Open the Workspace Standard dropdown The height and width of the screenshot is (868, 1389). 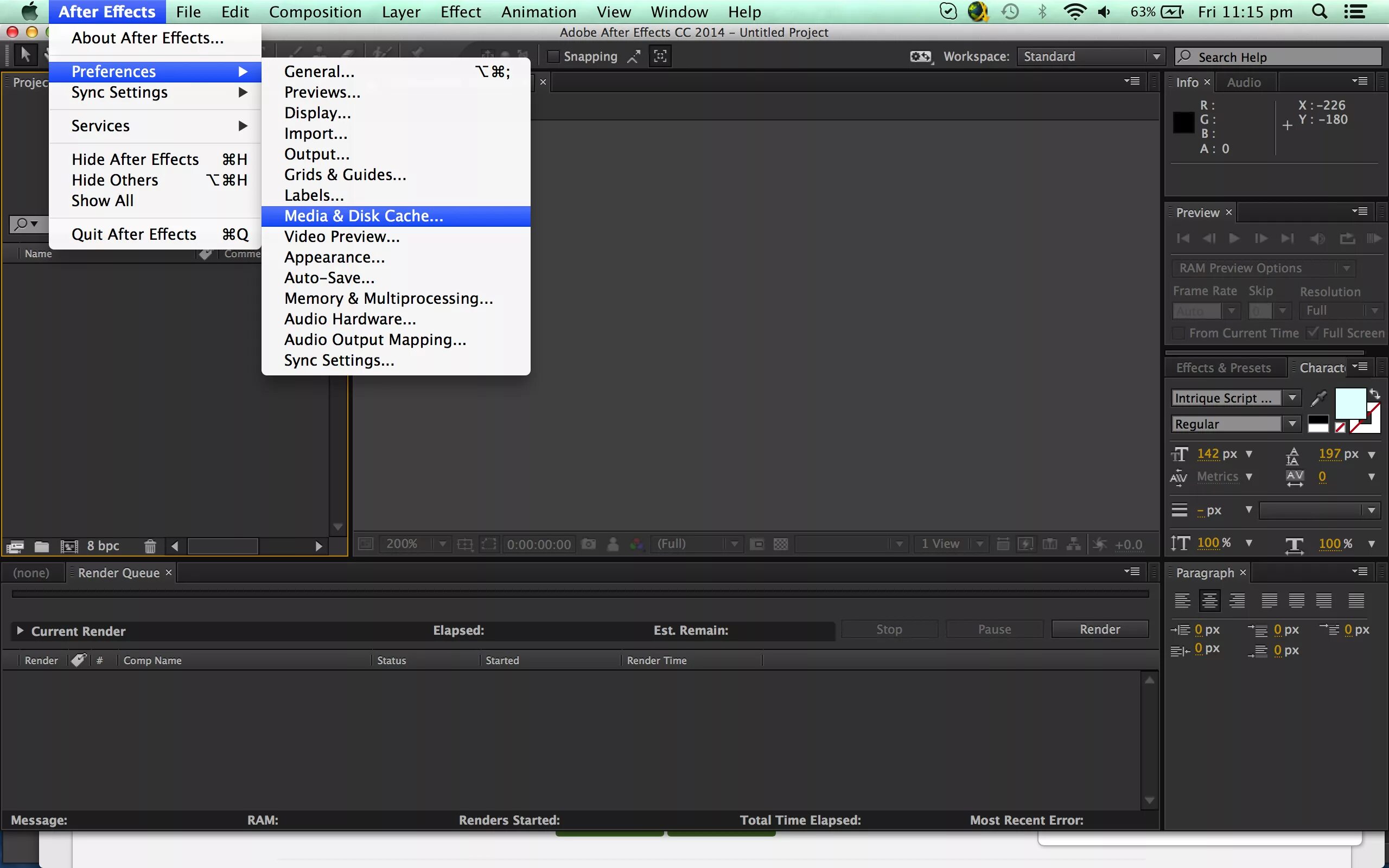1090,56
